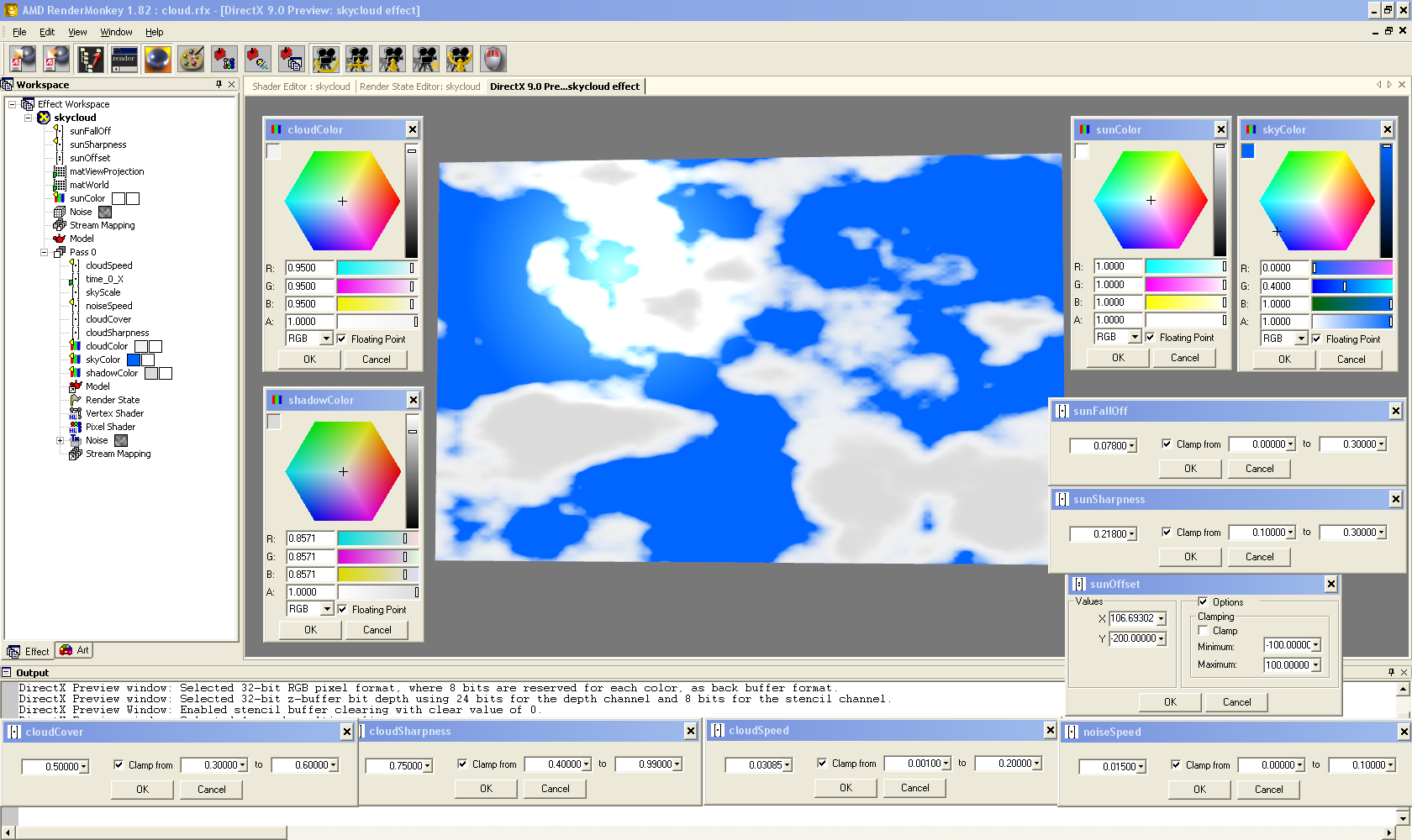Enable the Clamp checkbox in sunOffset
This screenshot has width=1412, height=840.
[x=1203, y=631]
